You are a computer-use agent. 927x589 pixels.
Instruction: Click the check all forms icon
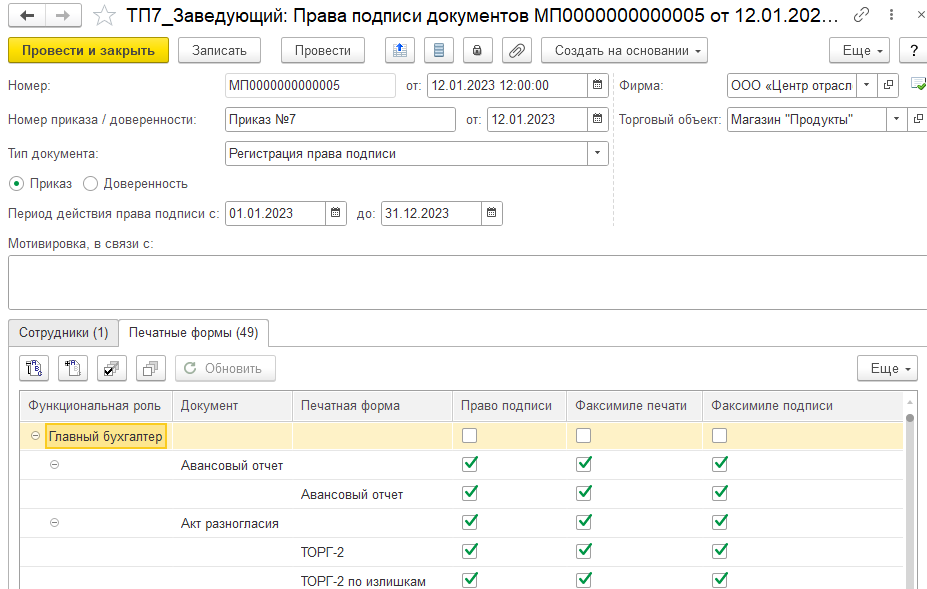point(111,368)
